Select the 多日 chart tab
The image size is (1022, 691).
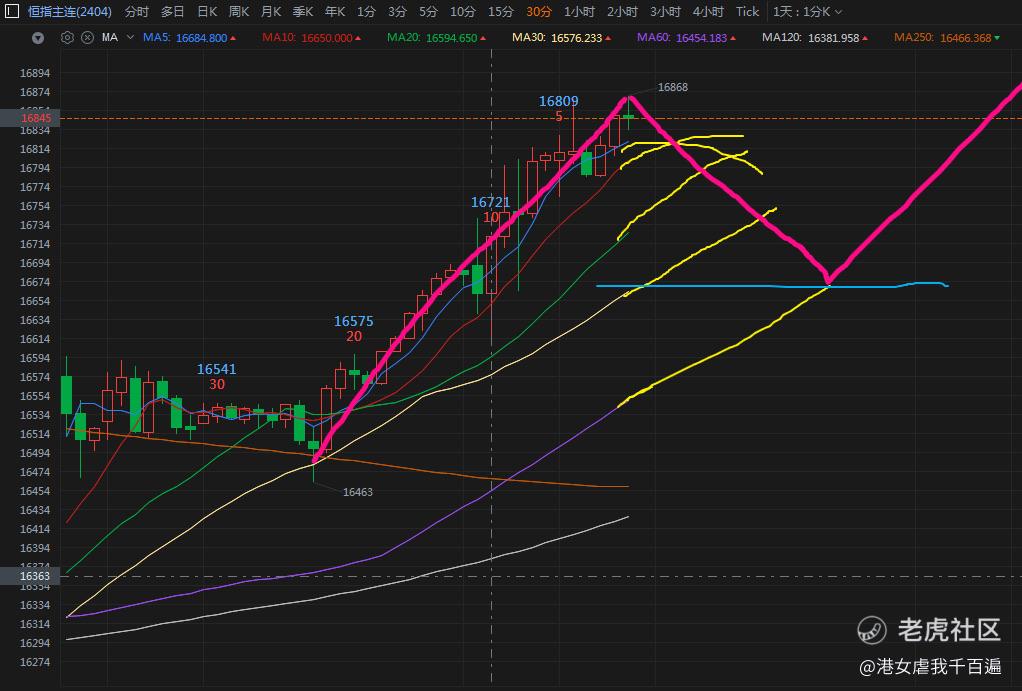coord(173,12)
